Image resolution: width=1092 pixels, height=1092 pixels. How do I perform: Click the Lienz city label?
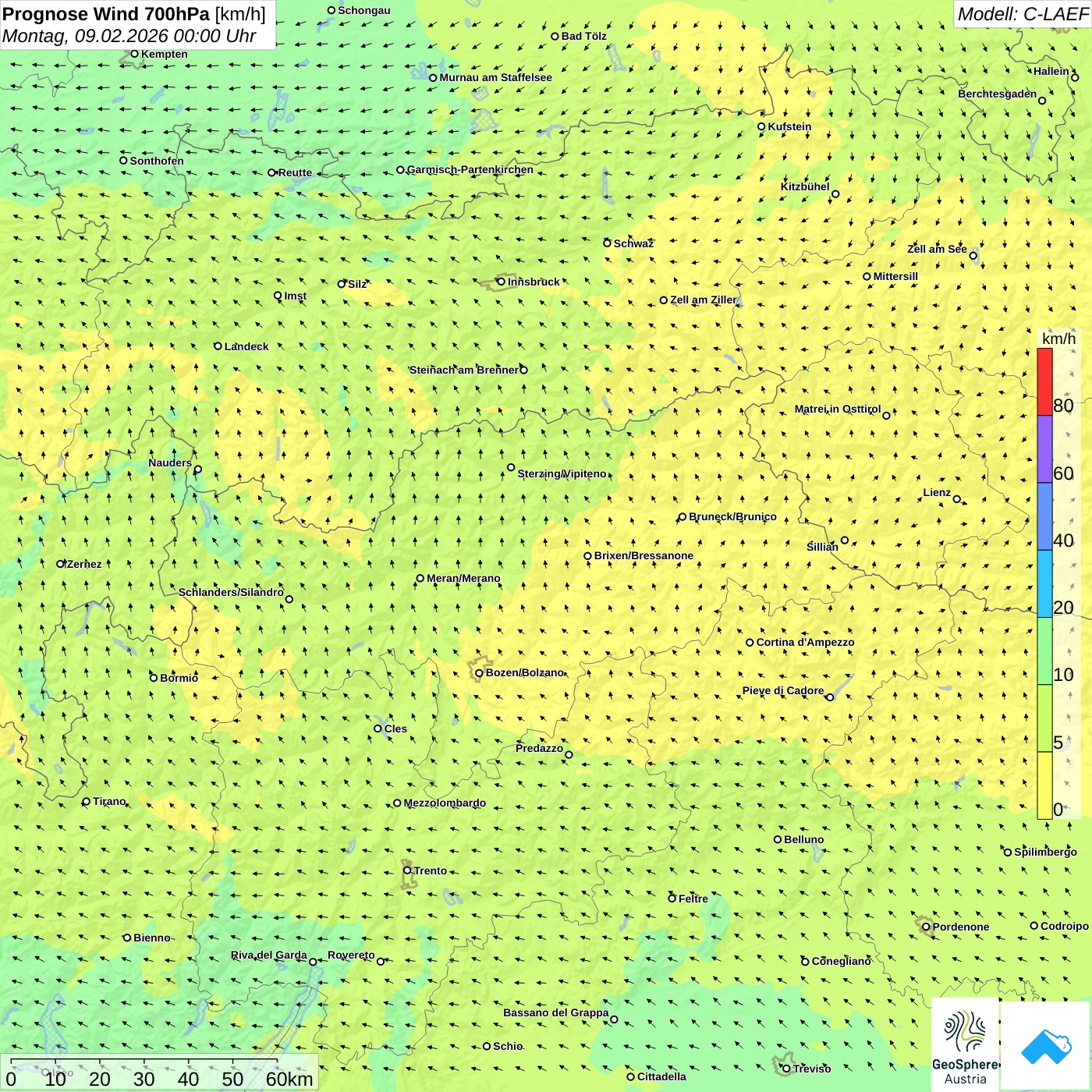pyautogui.click(x=937, y=492)
